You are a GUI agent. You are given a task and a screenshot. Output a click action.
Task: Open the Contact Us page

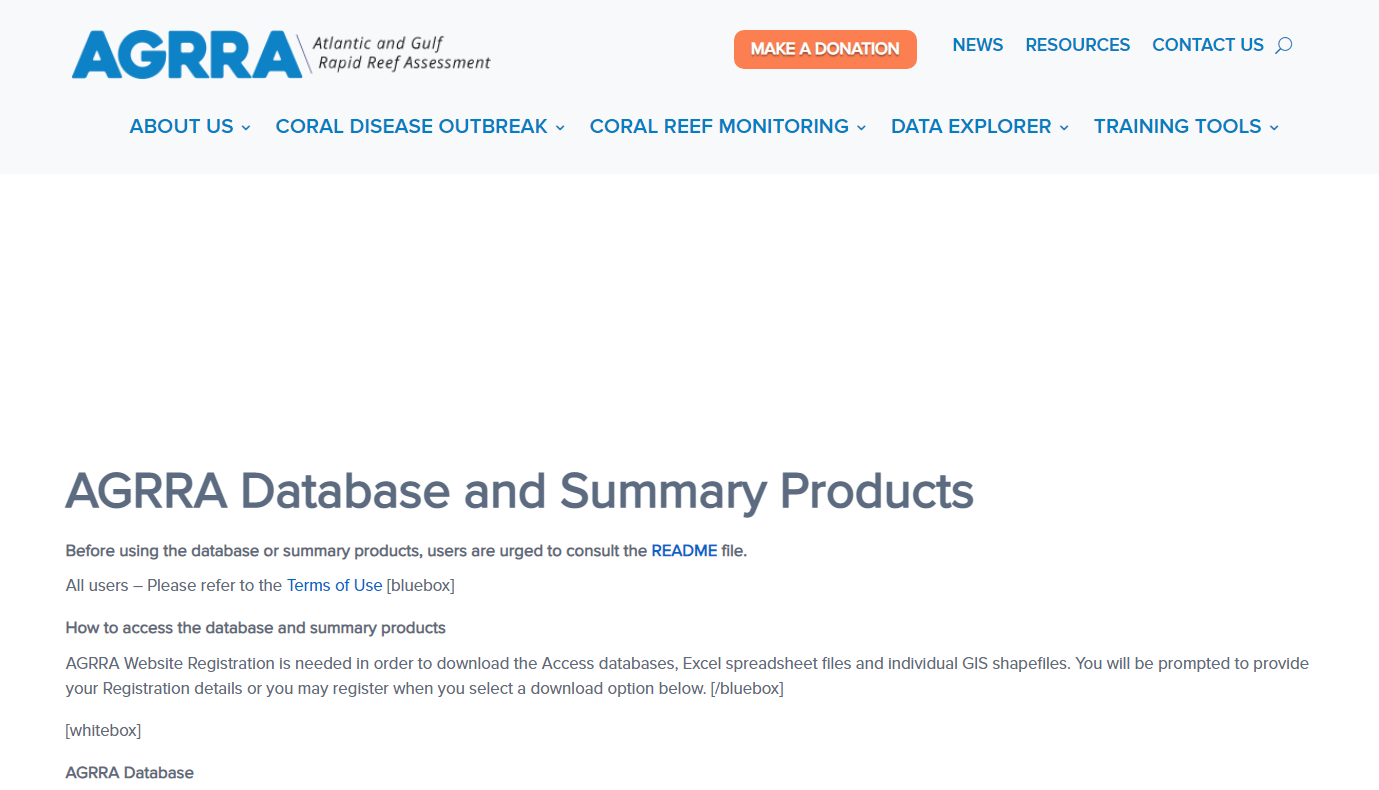click(1207, 45)
